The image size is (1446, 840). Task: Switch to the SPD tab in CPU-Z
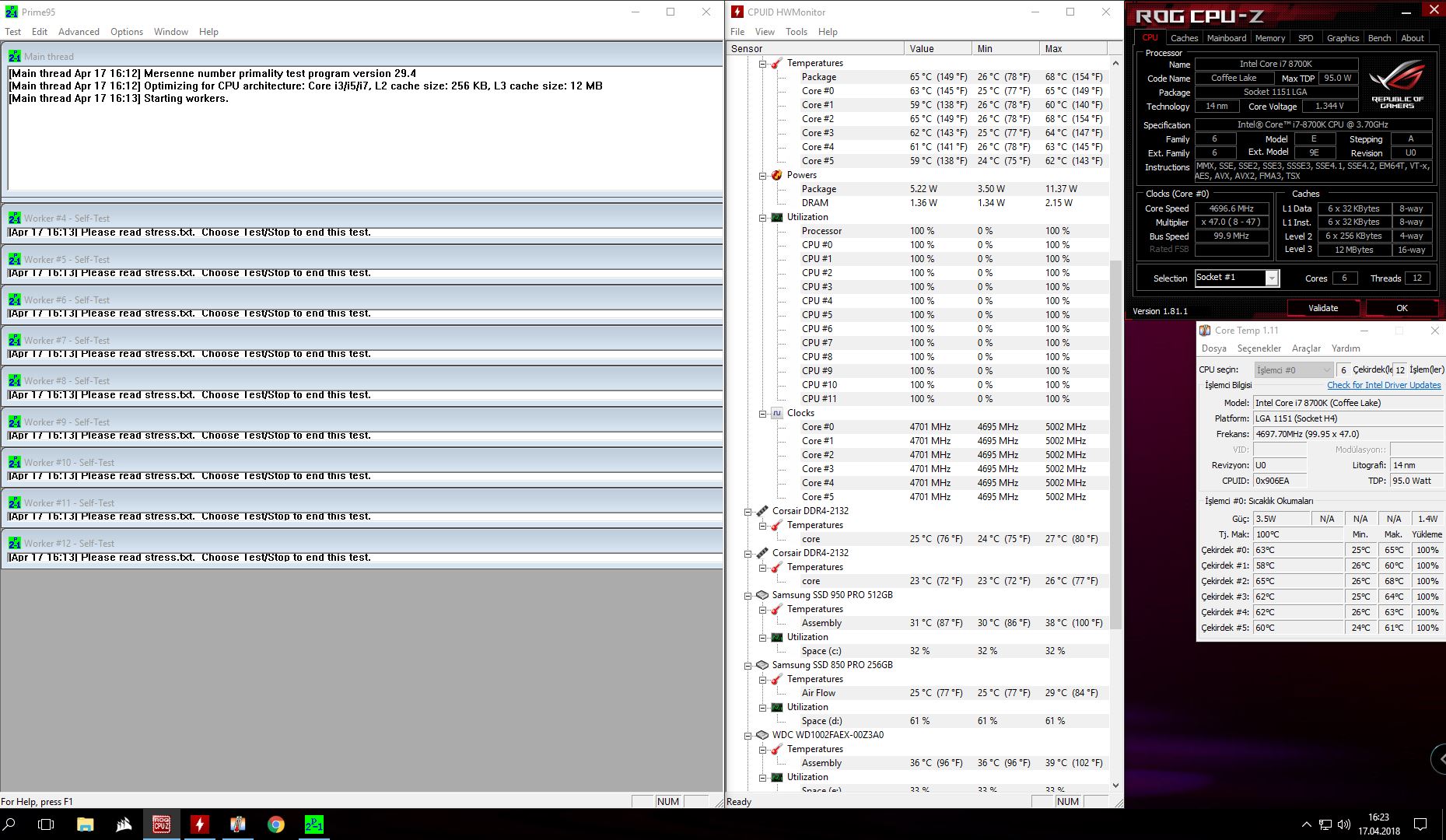coord(1306,37)
